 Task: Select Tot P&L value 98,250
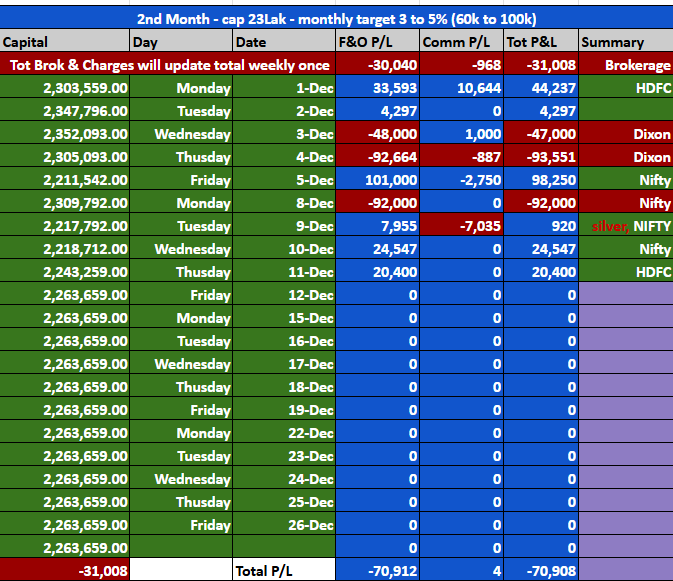[541, 180]
